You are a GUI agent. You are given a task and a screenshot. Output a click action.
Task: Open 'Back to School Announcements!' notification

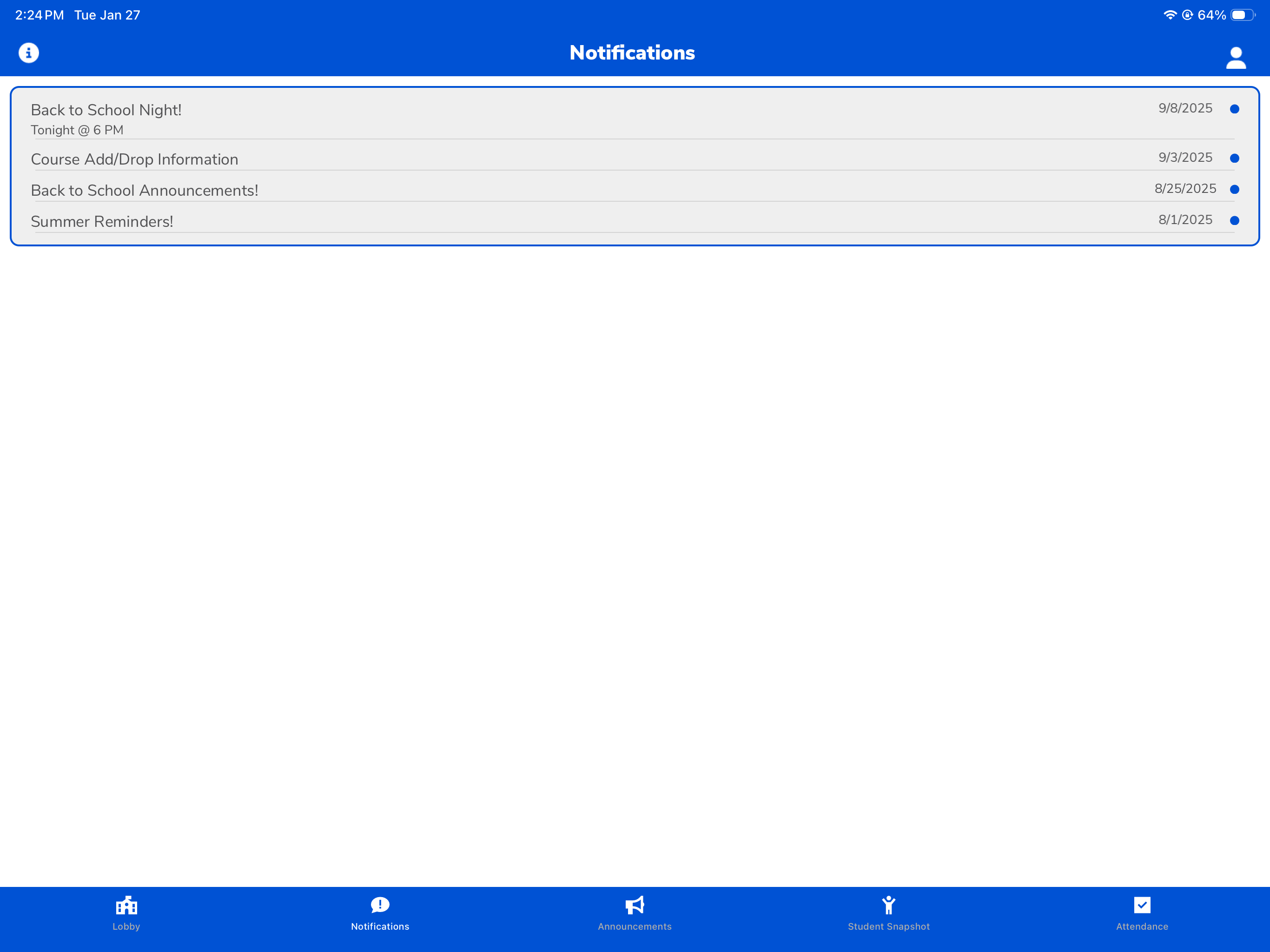coord(635,190)
